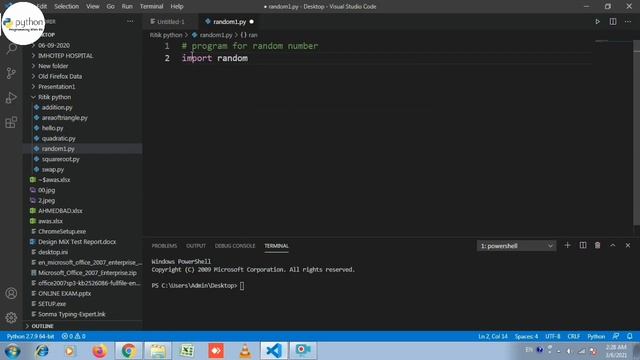This screenshot has height=360, width=640.
Task: Open the notifications bell in status bar
Action: pos(630,336)
